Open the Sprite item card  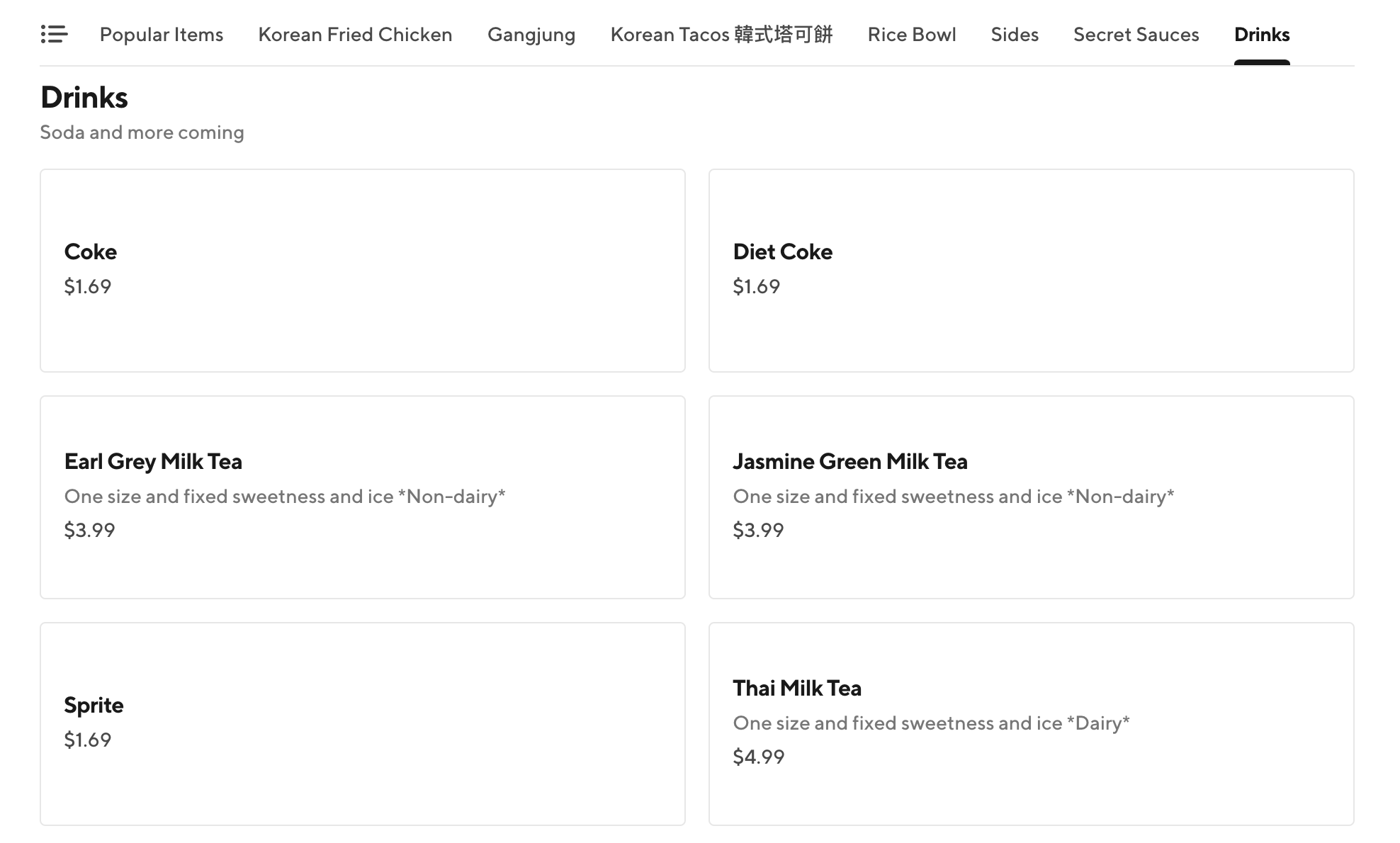point(362,723)
